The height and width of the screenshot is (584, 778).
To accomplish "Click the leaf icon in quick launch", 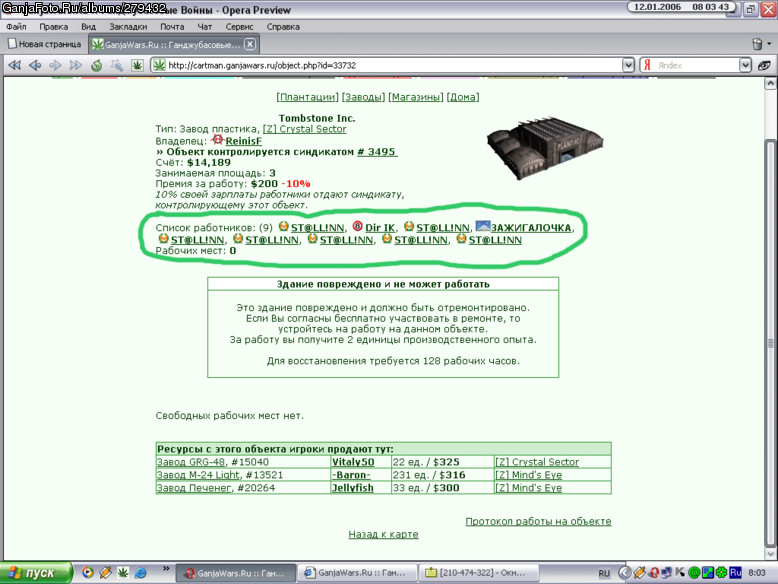I will 123,573.
